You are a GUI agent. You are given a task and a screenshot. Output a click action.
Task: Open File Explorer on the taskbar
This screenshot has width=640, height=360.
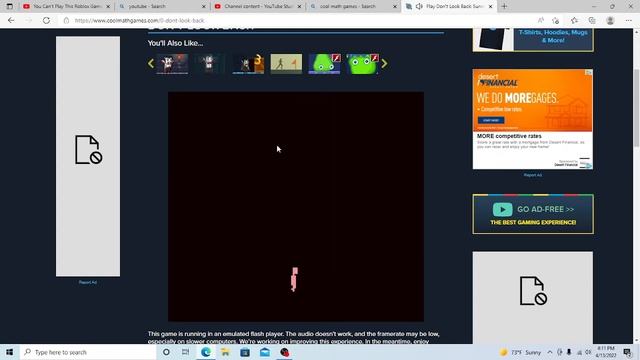coord(225,352)
